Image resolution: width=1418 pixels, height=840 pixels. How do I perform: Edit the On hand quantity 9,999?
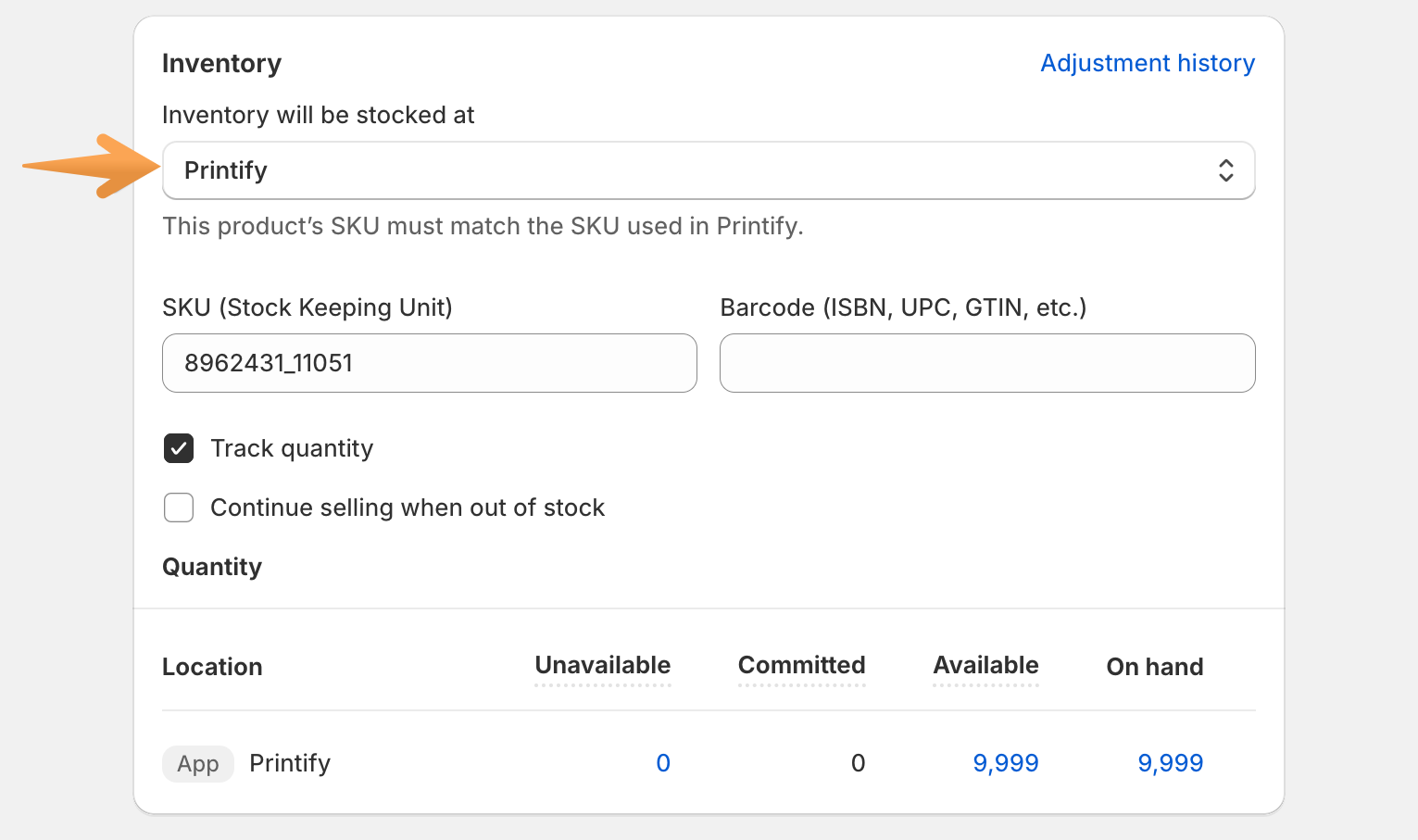(x=1170, y=763)
